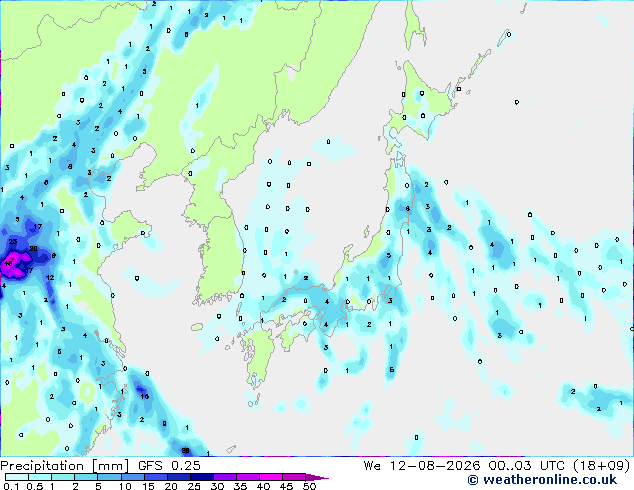The image size is (634, 490).
Task: Click the "(18+09)" forecast run text
Action: [x=602, y=466]
